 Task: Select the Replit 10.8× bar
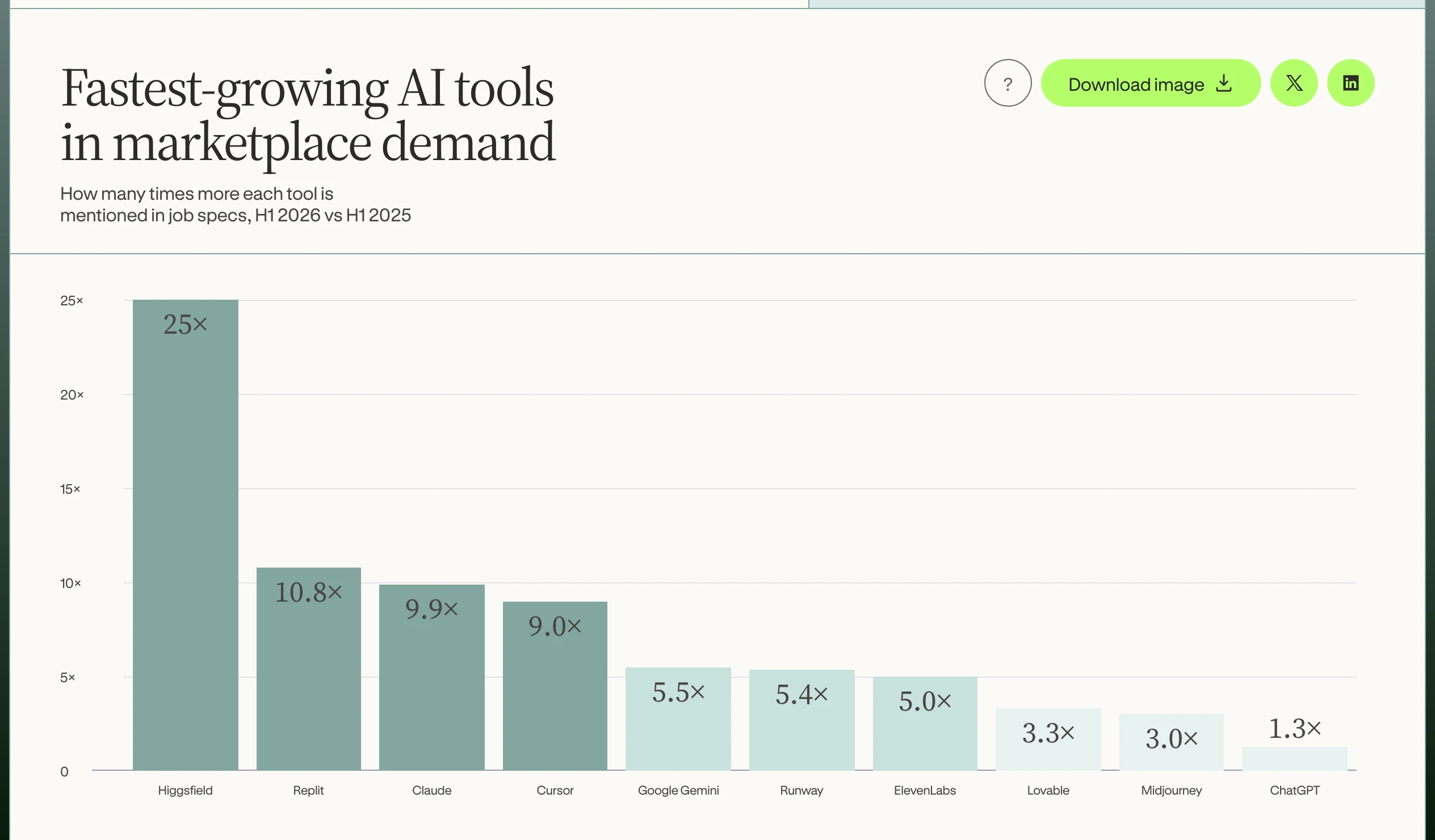[x=308, y=669]
